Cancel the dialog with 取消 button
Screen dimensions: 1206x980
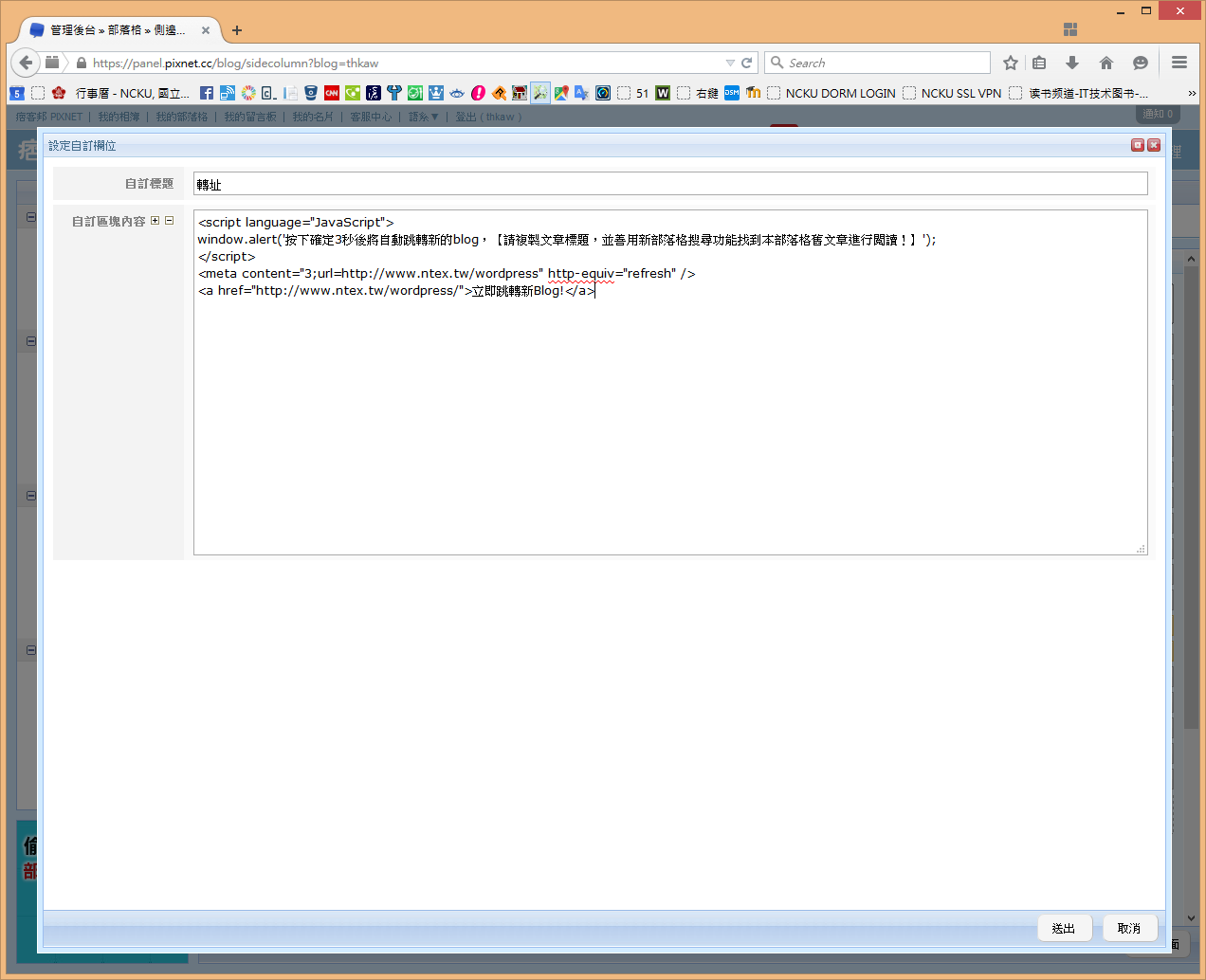coord(1129,928)
